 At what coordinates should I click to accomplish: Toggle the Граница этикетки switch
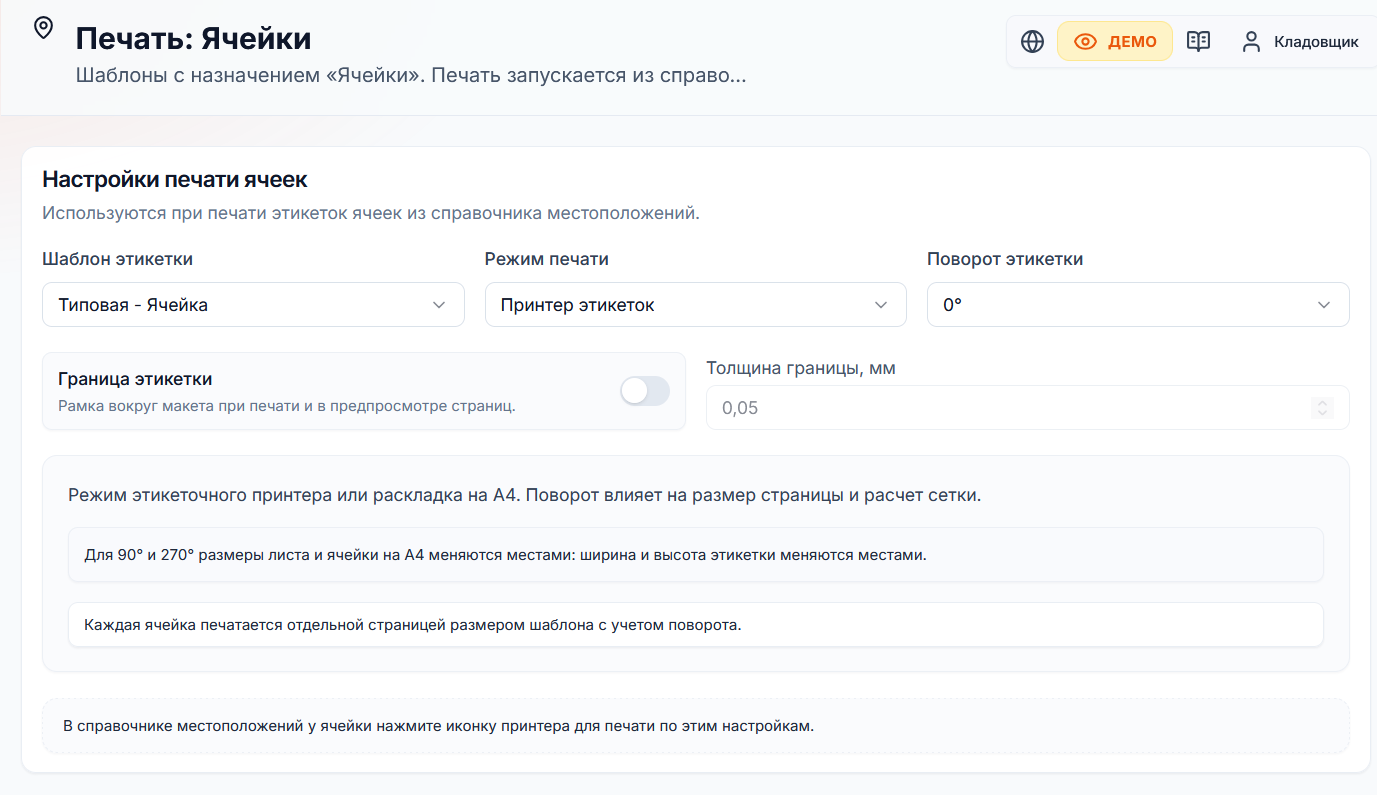tap(644, 391)
